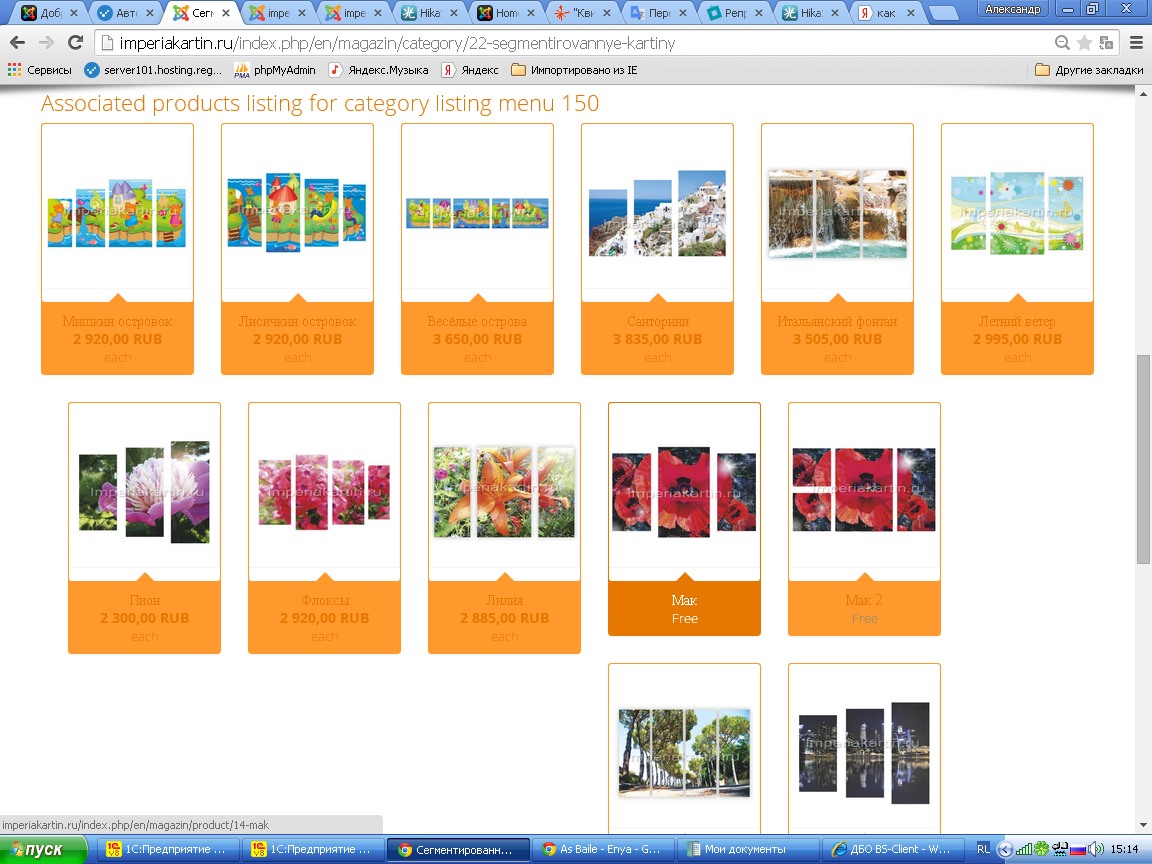Open the Итальянский фонтан product image
1152x864 pixels.
point(838,213)
